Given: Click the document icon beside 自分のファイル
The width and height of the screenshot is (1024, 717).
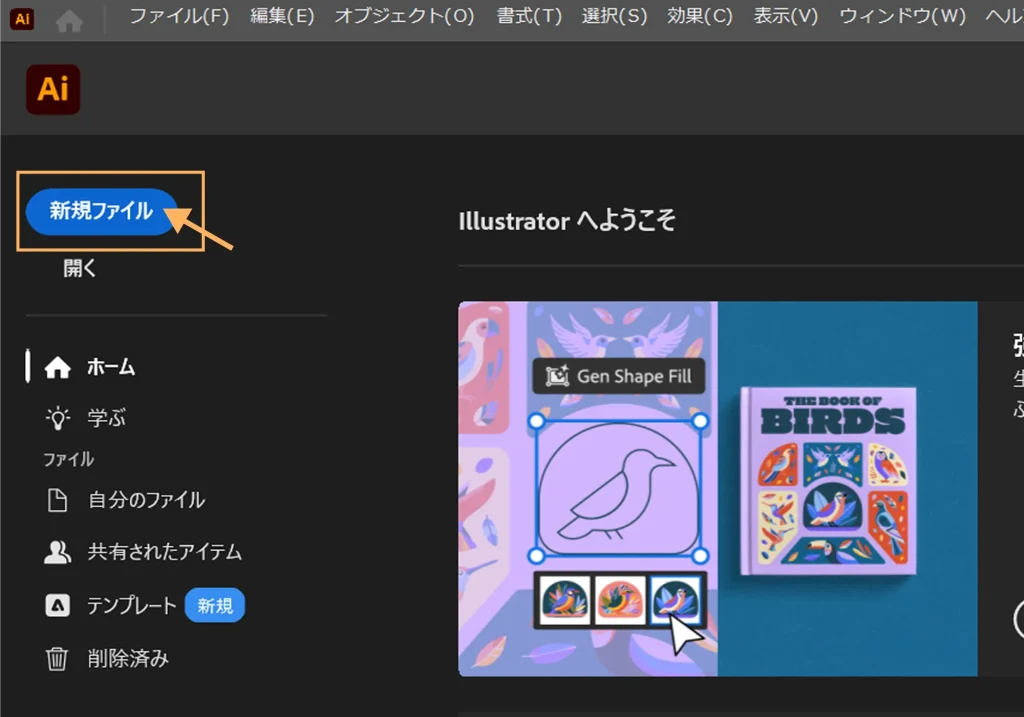Looking at the screenshot, I should (x=58, y=500).
